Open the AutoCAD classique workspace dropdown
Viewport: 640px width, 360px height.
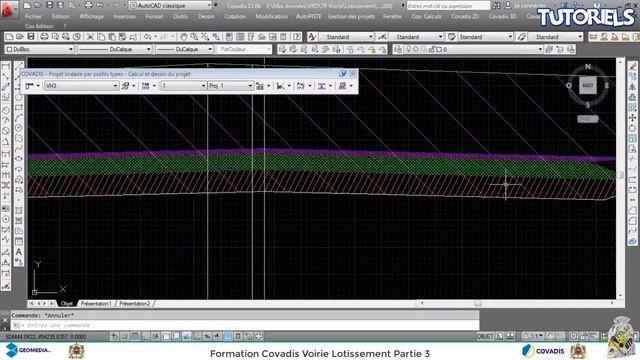[x=171, y=6]
